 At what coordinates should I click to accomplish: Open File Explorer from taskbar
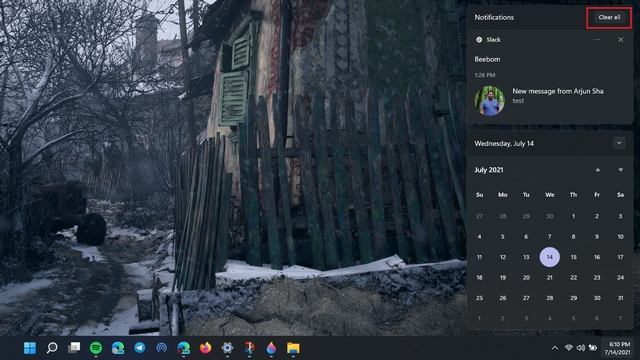(293, 348)
